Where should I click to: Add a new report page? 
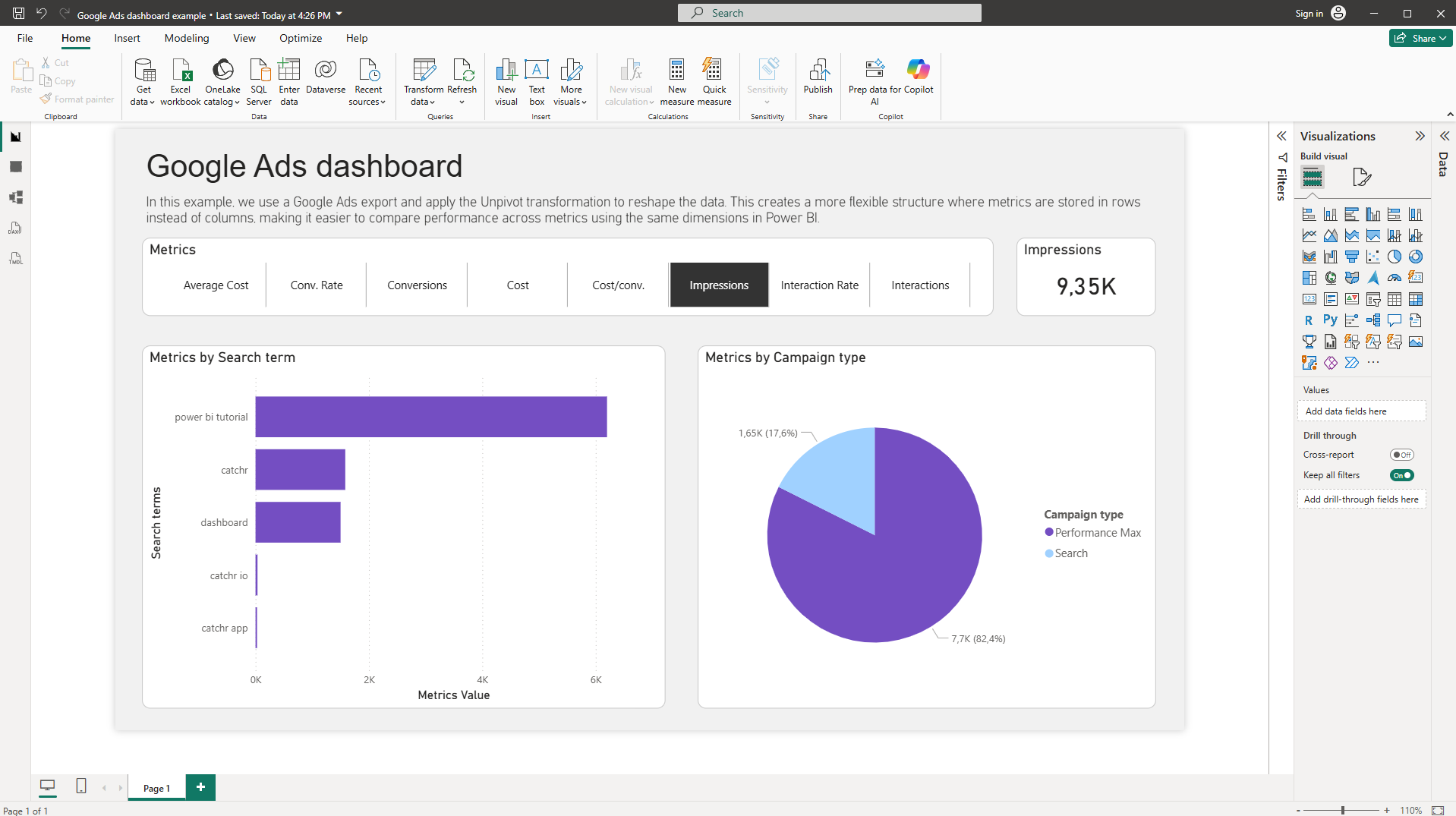click(x=200, y=787)
